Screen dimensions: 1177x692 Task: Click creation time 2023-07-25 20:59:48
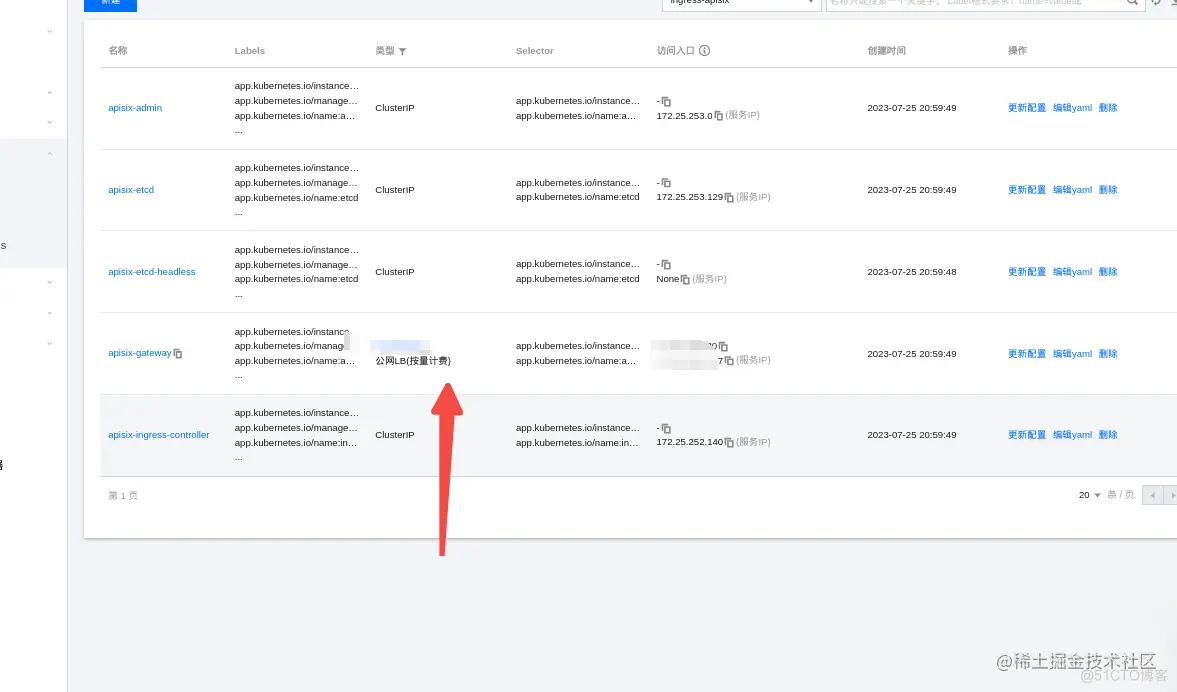pyautogui.click(x=911, y=272)
